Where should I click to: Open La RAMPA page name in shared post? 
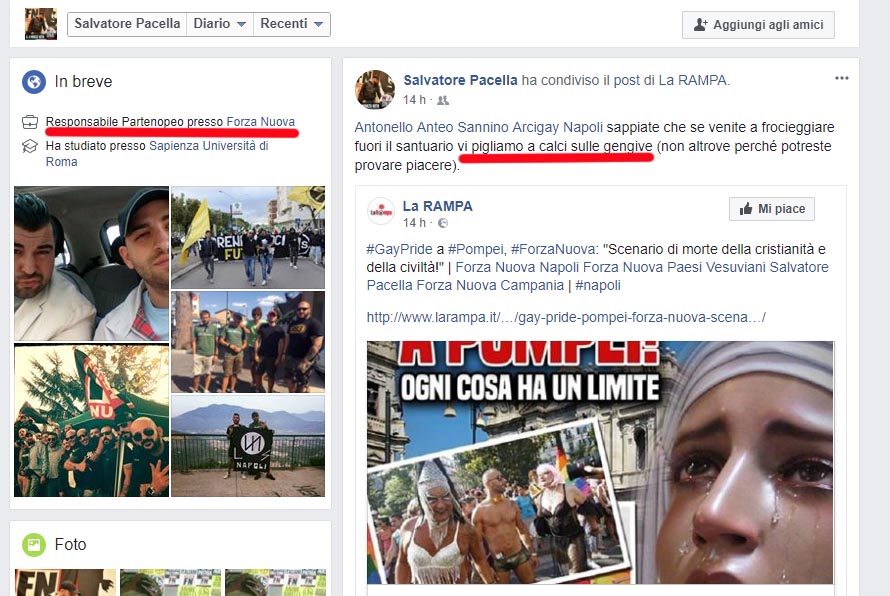(x=438, y=206)
